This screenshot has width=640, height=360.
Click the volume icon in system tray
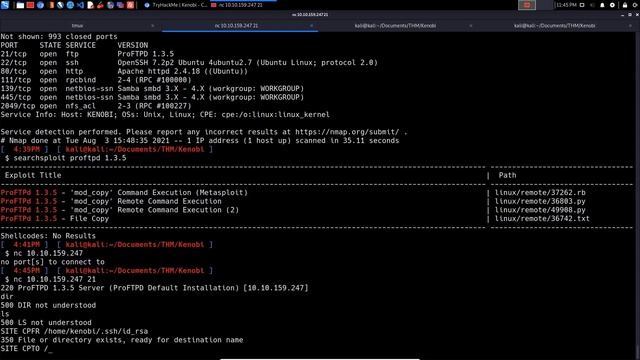592,5
